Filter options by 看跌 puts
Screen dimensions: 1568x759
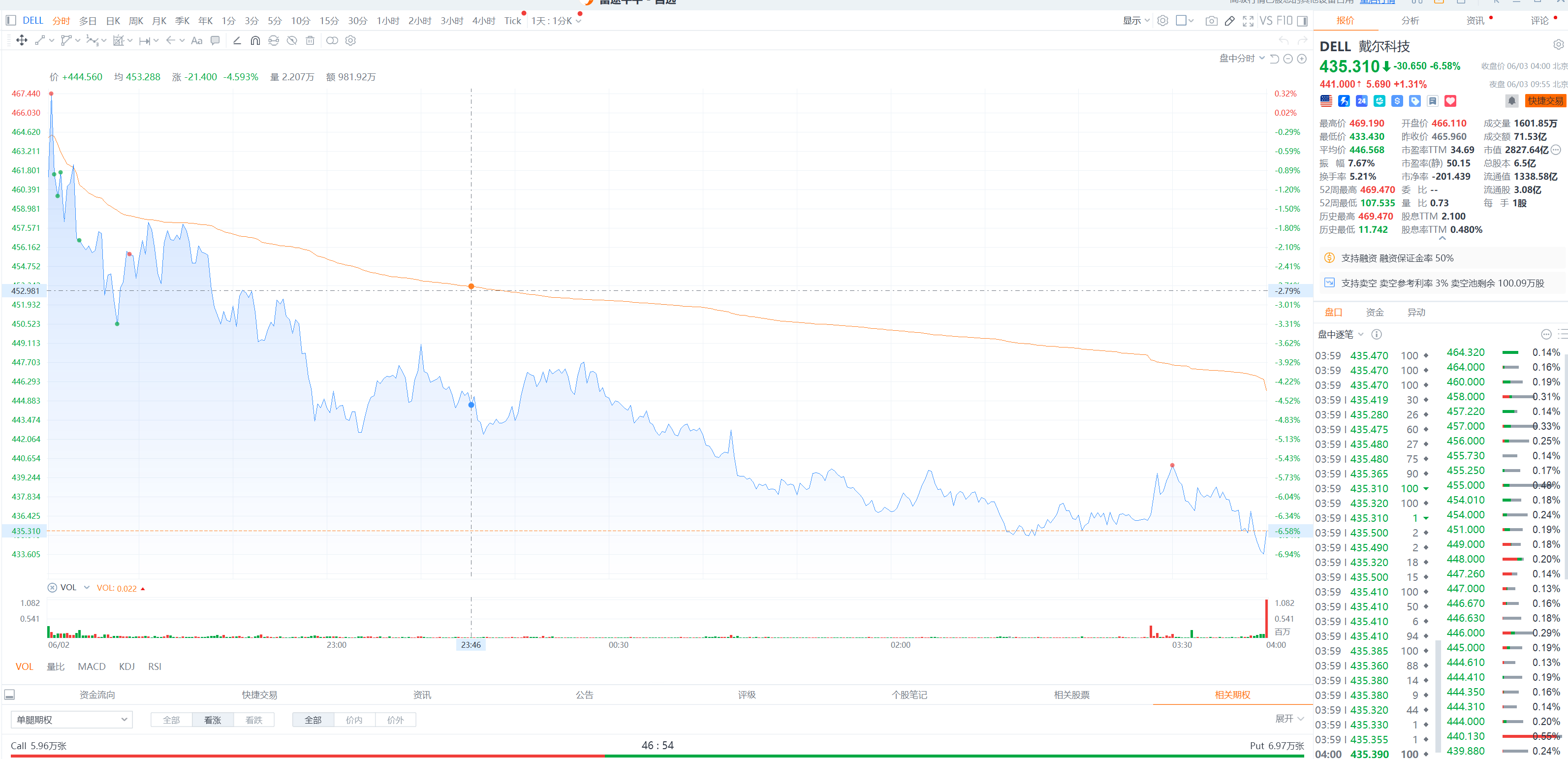[x=254, y=720]
